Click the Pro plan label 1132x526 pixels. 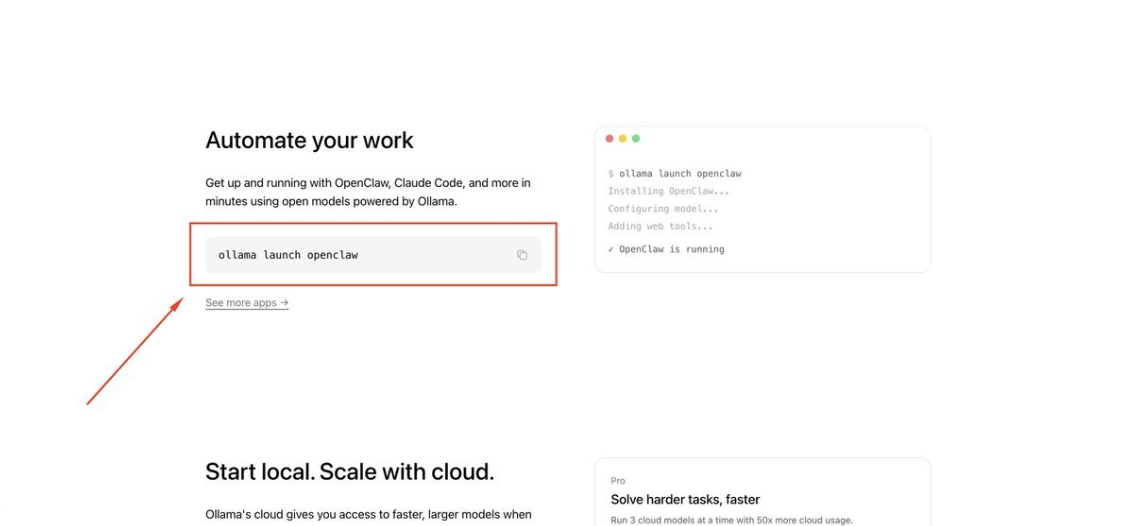618,481
